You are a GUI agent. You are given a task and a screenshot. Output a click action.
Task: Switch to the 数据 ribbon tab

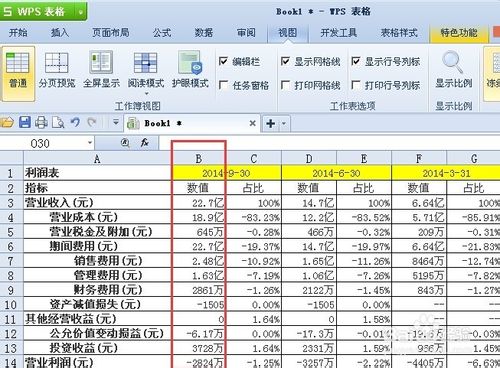point(204,33)
